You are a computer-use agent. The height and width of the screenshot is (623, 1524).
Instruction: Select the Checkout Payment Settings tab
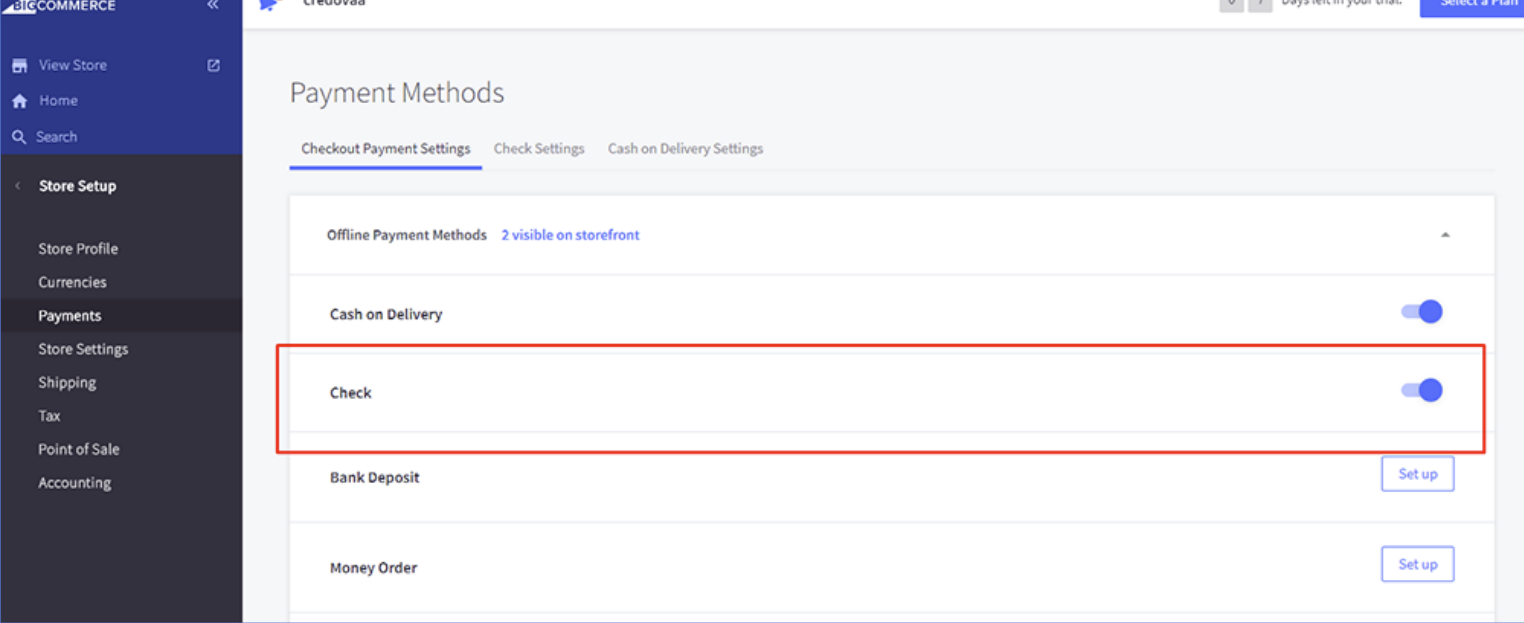tap(385, 149)
